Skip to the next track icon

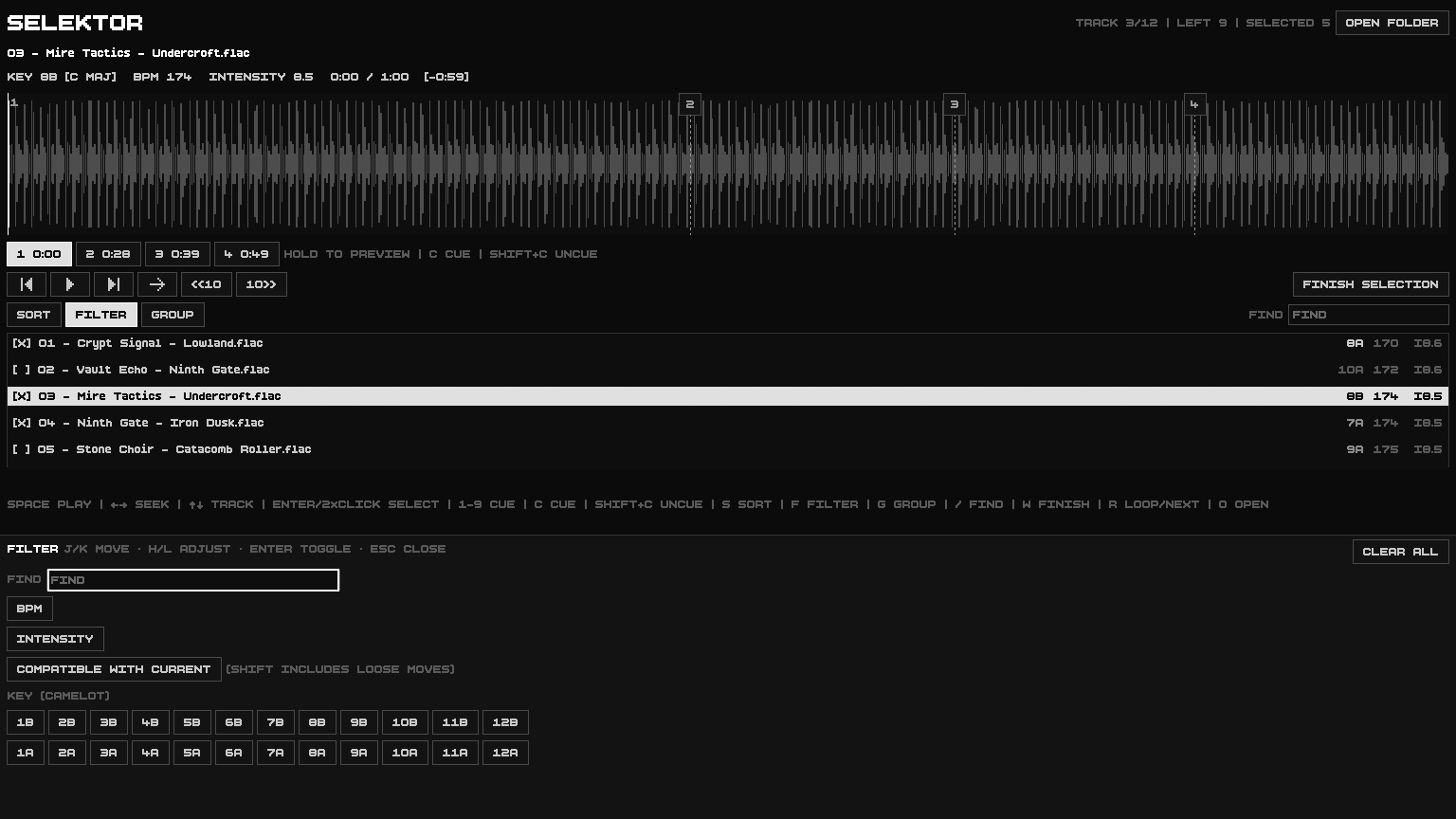point(114,284)
